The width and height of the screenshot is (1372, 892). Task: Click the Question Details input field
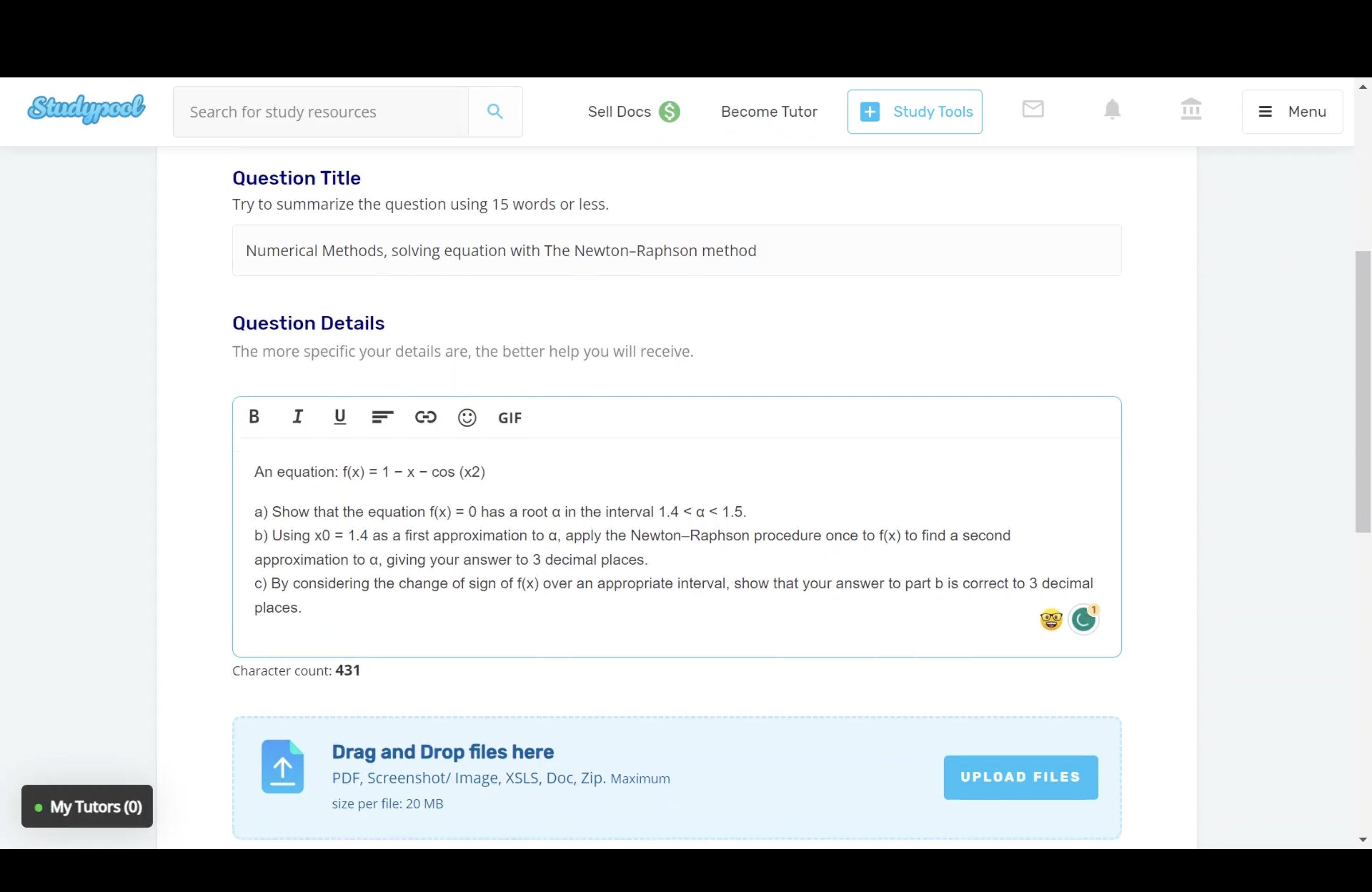676,539
